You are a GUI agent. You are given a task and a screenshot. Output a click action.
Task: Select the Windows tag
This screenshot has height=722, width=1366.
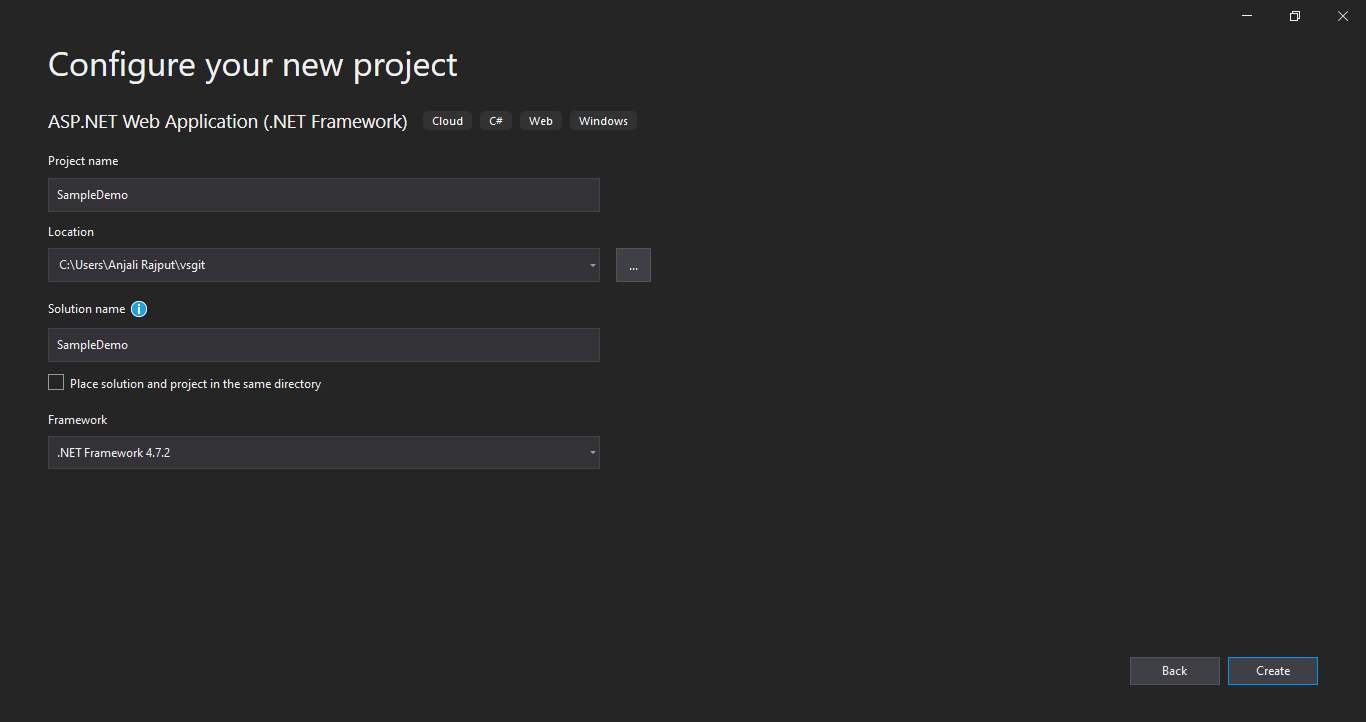(603, 121)
